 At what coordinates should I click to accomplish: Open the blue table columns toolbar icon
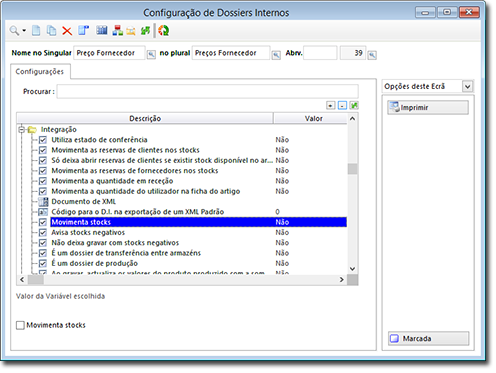[x=102, y=31]
